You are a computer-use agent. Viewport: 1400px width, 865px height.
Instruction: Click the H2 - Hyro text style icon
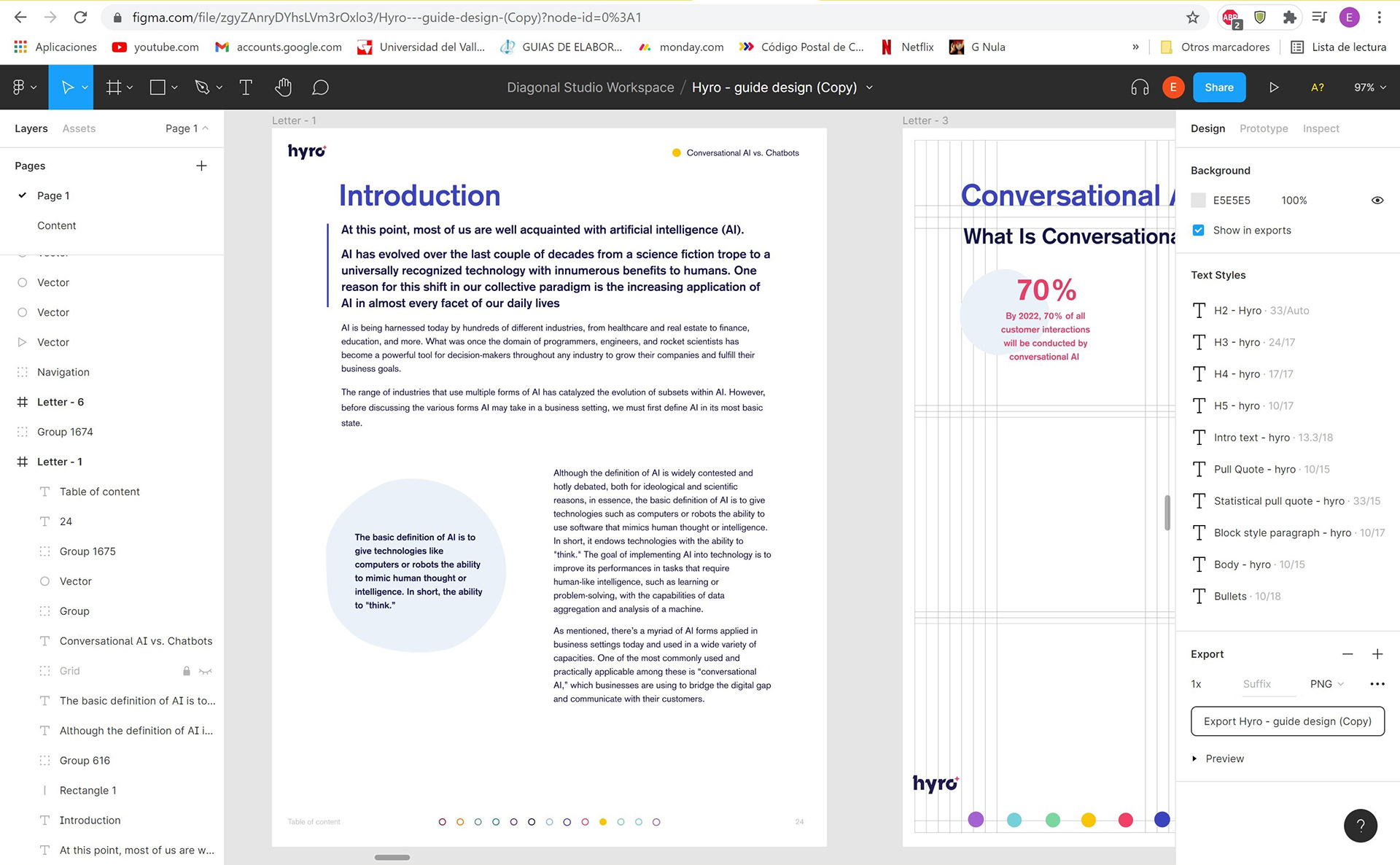tap(1199, 311)
